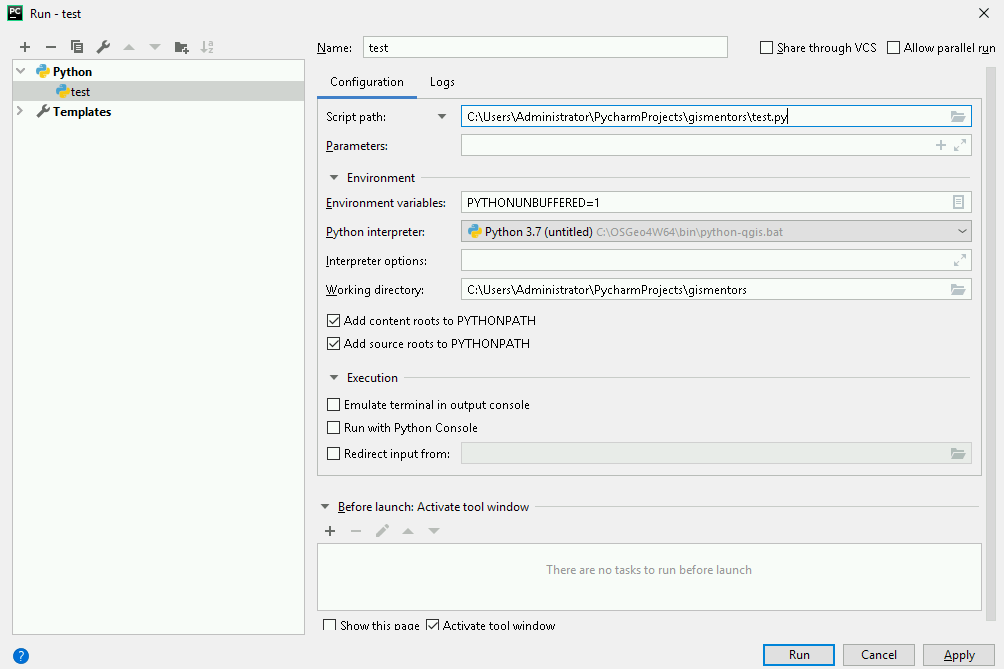Browse for a working directory
Image resolution: width=1004 pixels, height=669 pixels.
tap(958, 289)
